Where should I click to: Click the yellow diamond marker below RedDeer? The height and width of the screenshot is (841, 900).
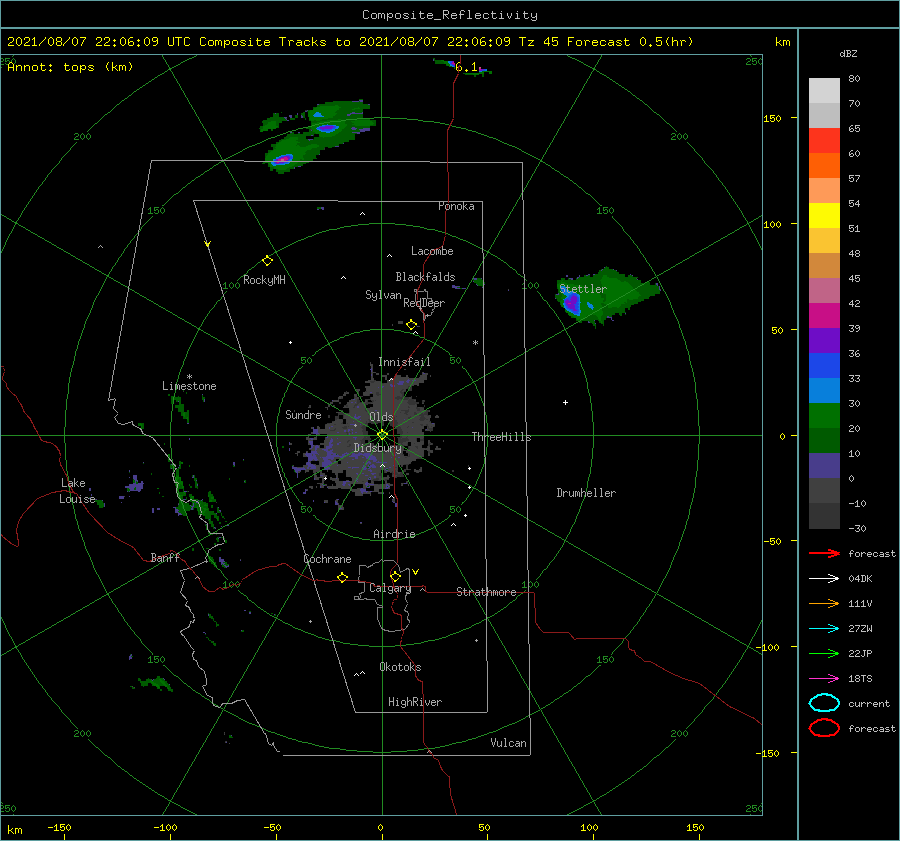411,325
